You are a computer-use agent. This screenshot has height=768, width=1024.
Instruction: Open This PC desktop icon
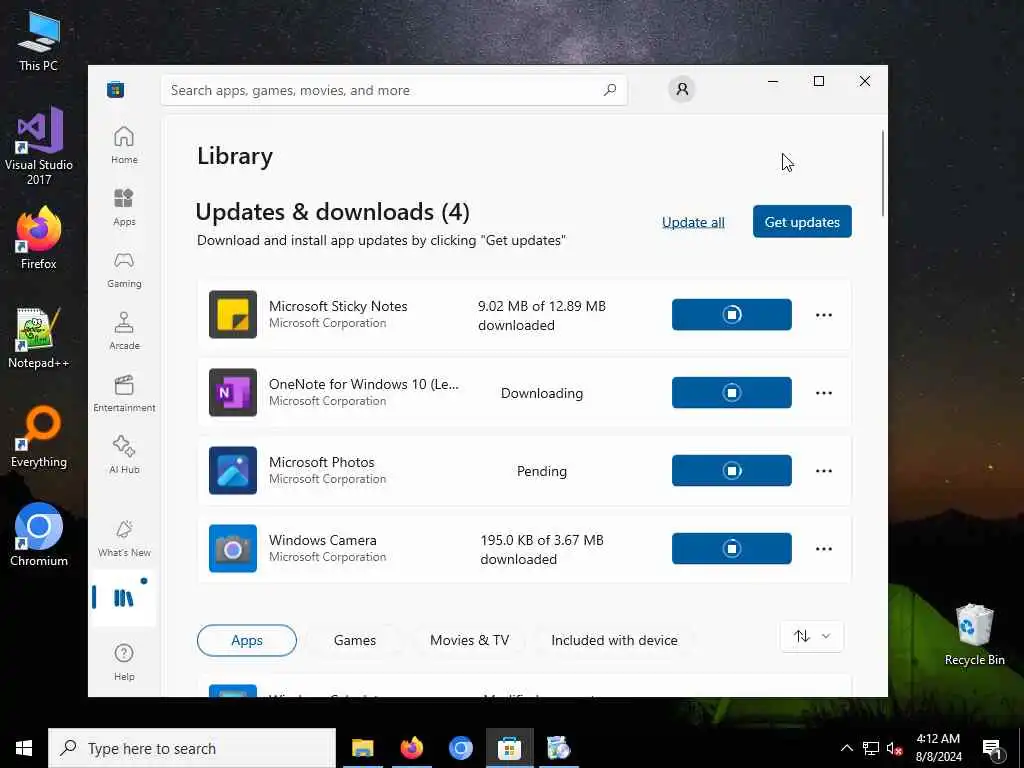point(39,40)
